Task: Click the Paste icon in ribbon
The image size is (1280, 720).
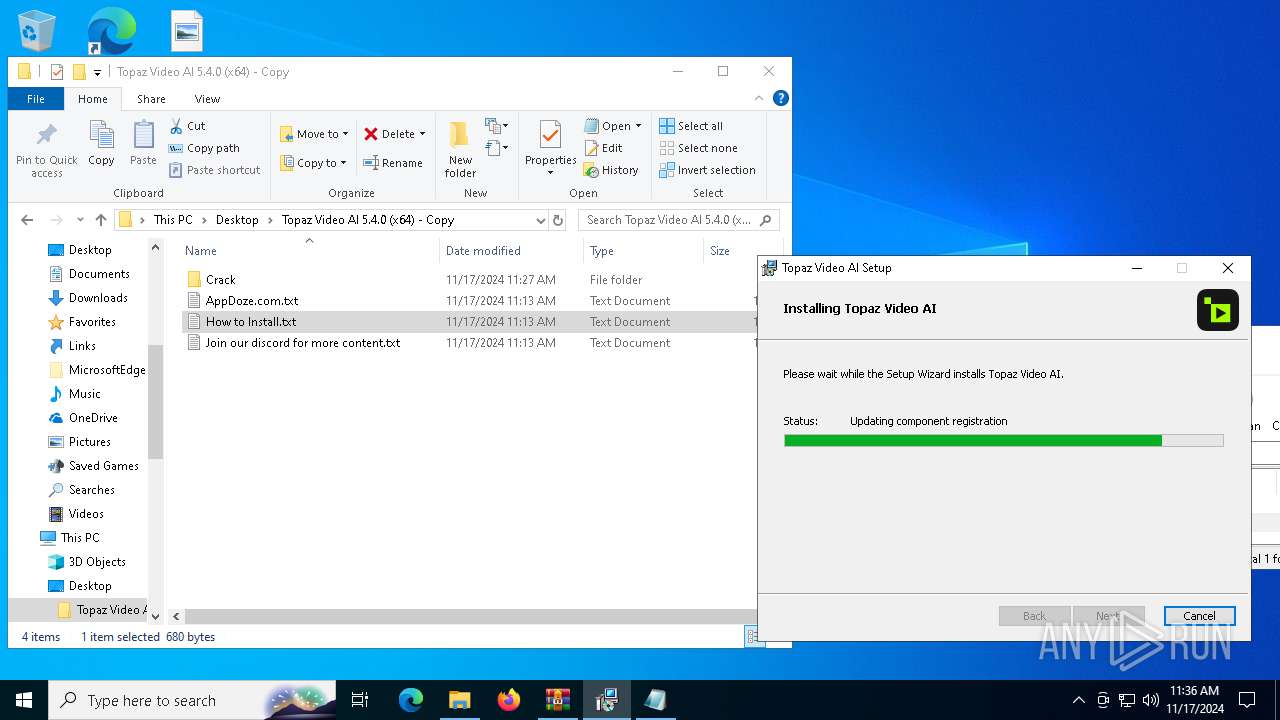Action: pos(143,135)
